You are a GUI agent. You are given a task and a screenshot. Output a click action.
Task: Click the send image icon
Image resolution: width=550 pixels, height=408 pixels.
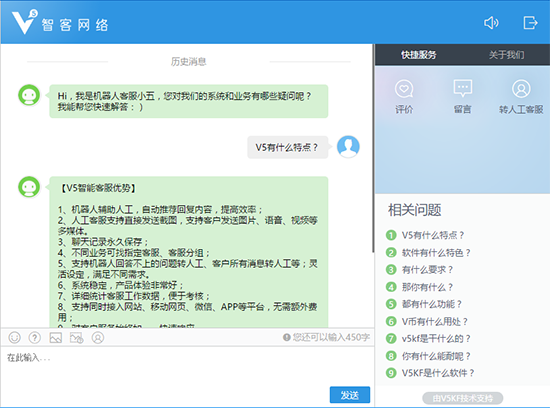[56, 337]
